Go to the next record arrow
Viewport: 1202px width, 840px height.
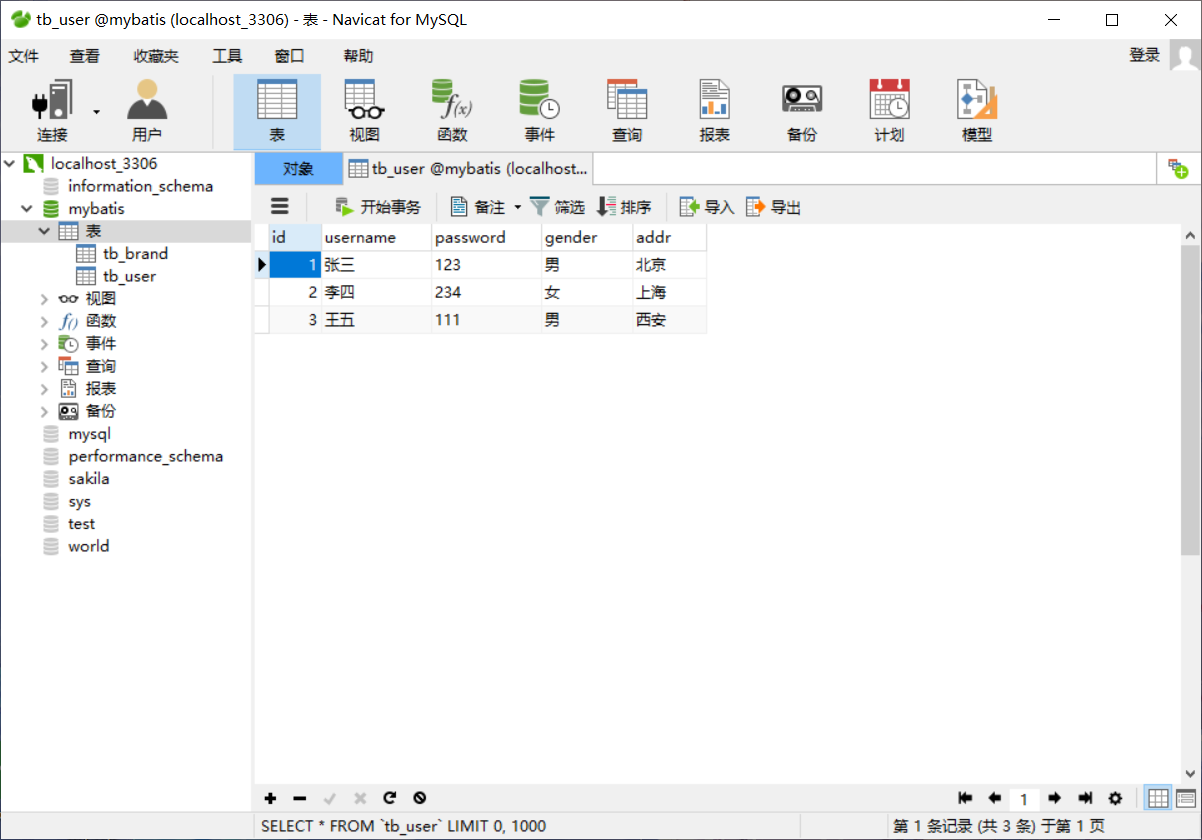[1054, 798]
